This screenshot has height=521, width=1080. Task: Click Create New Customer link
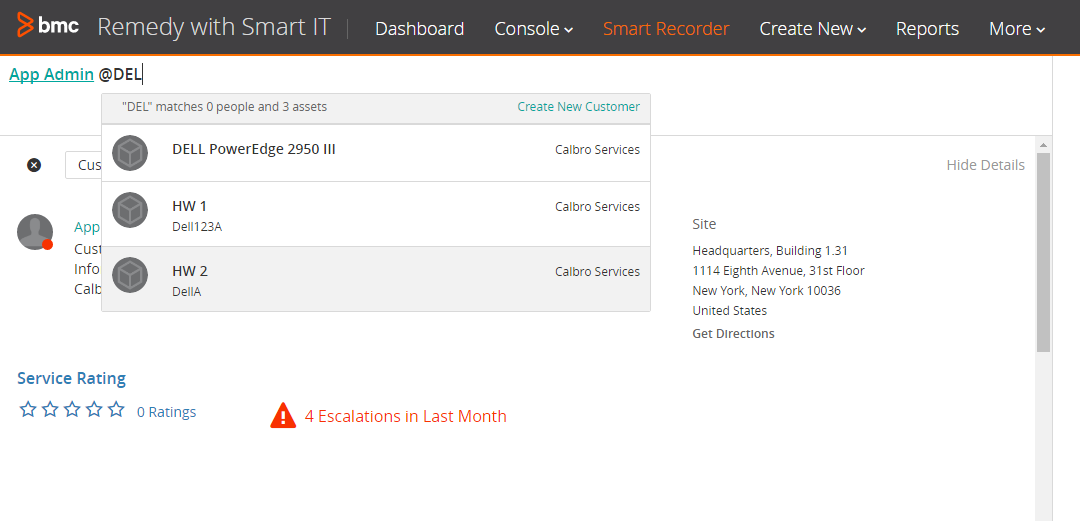click(x=579, y=107)
